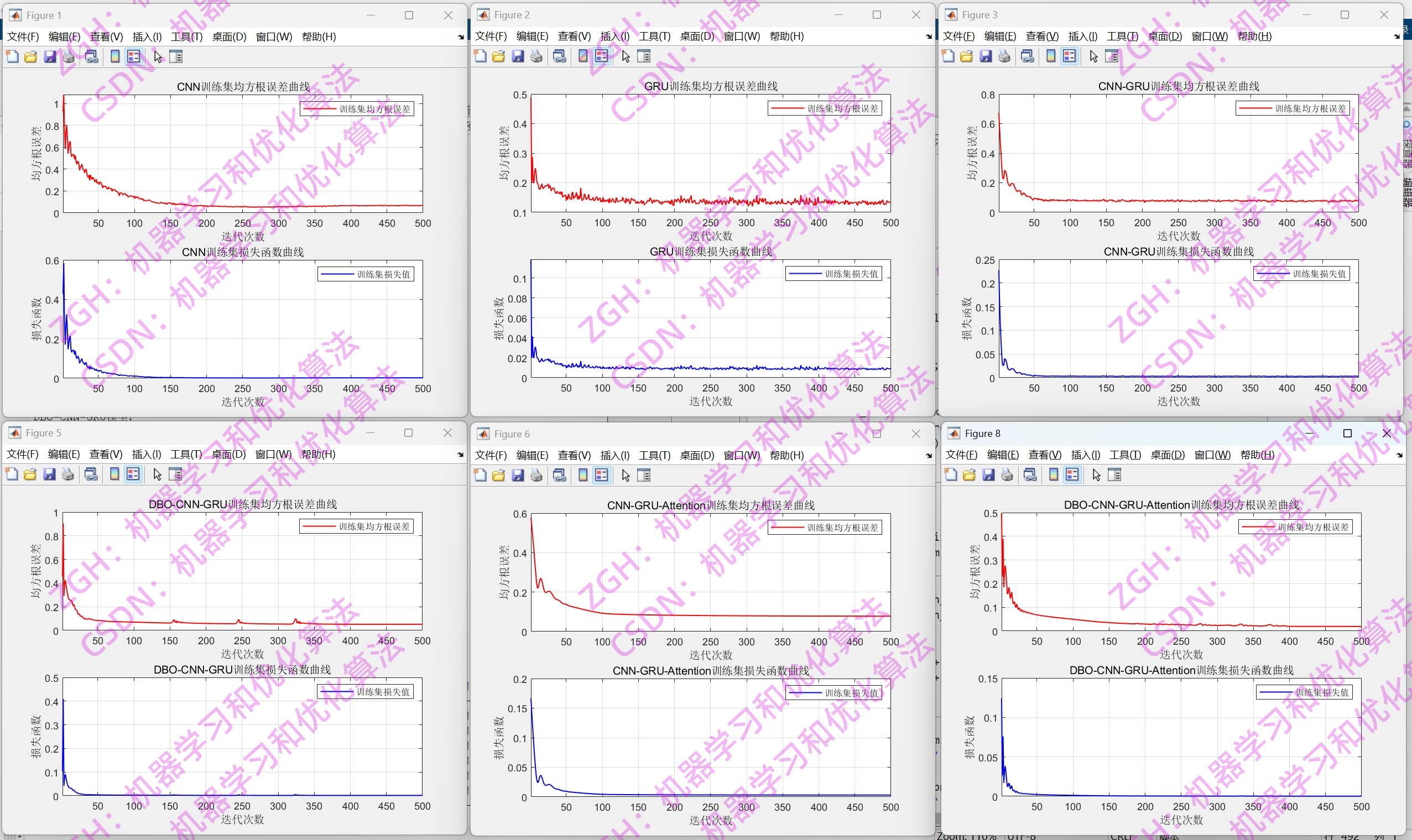
Task: Click CNN-GRU训练集均方根误差曲线 plot title in Figure 3
Action: pyautogui.click(x=1178, y=86)
